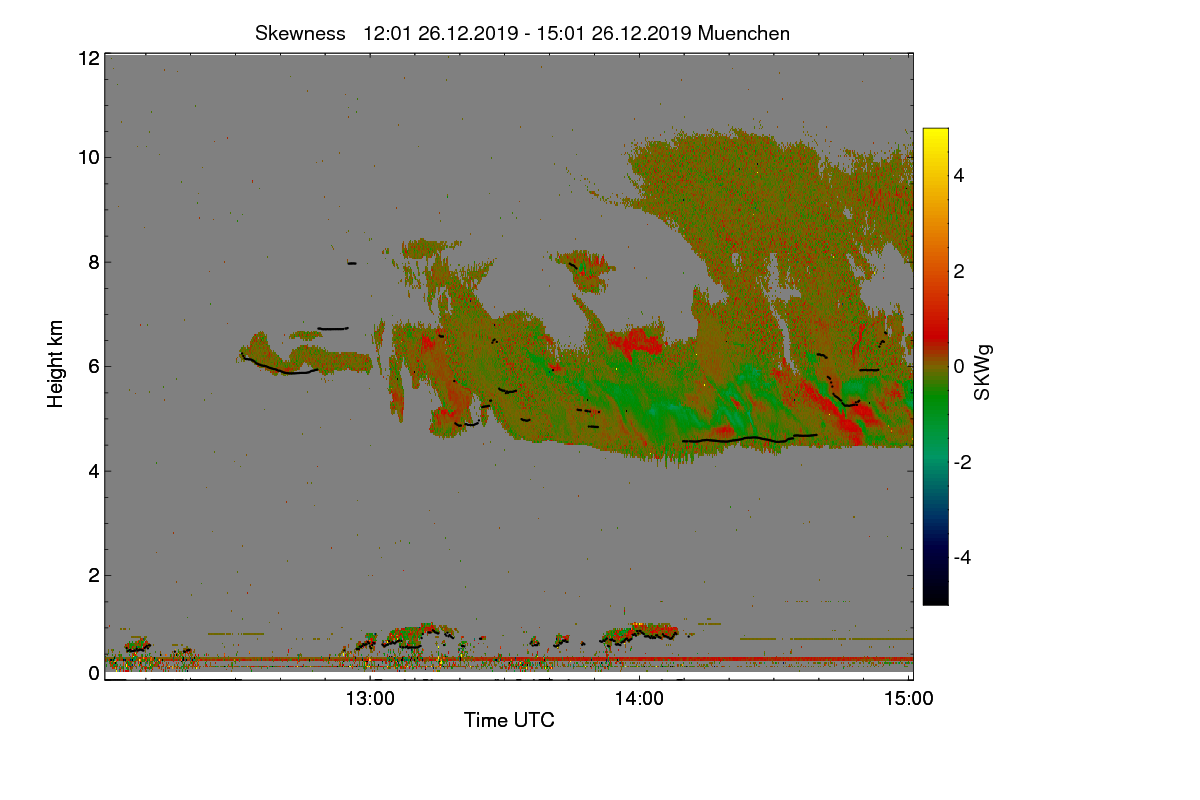Image resolution: width=1200 pixels, height=800 pixels.
Task: Click the long black cloud-base line near 4.6 km
Action: point(749,438)
